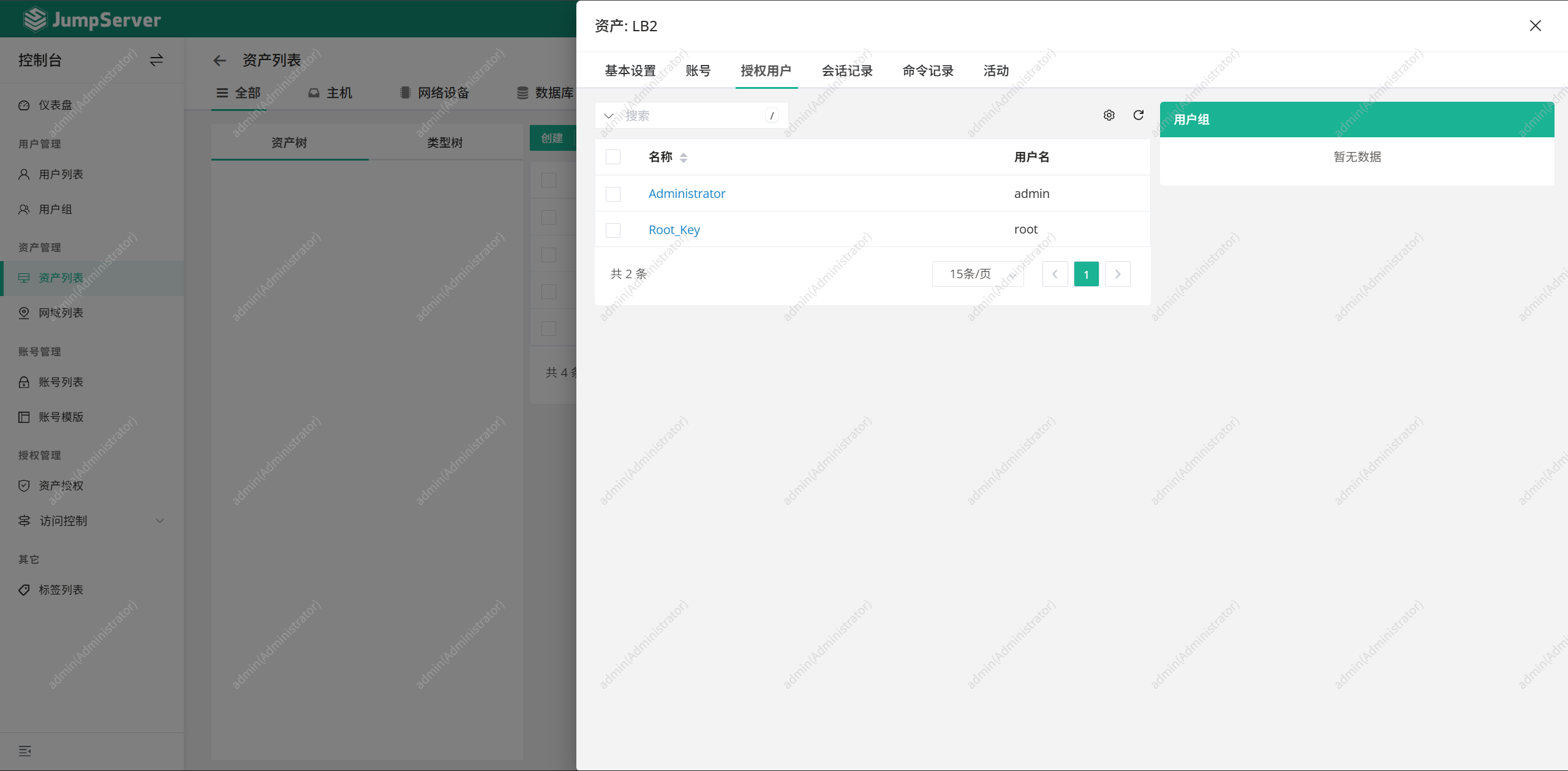Expand the search filter dropdown chevron

click(609, 116)
